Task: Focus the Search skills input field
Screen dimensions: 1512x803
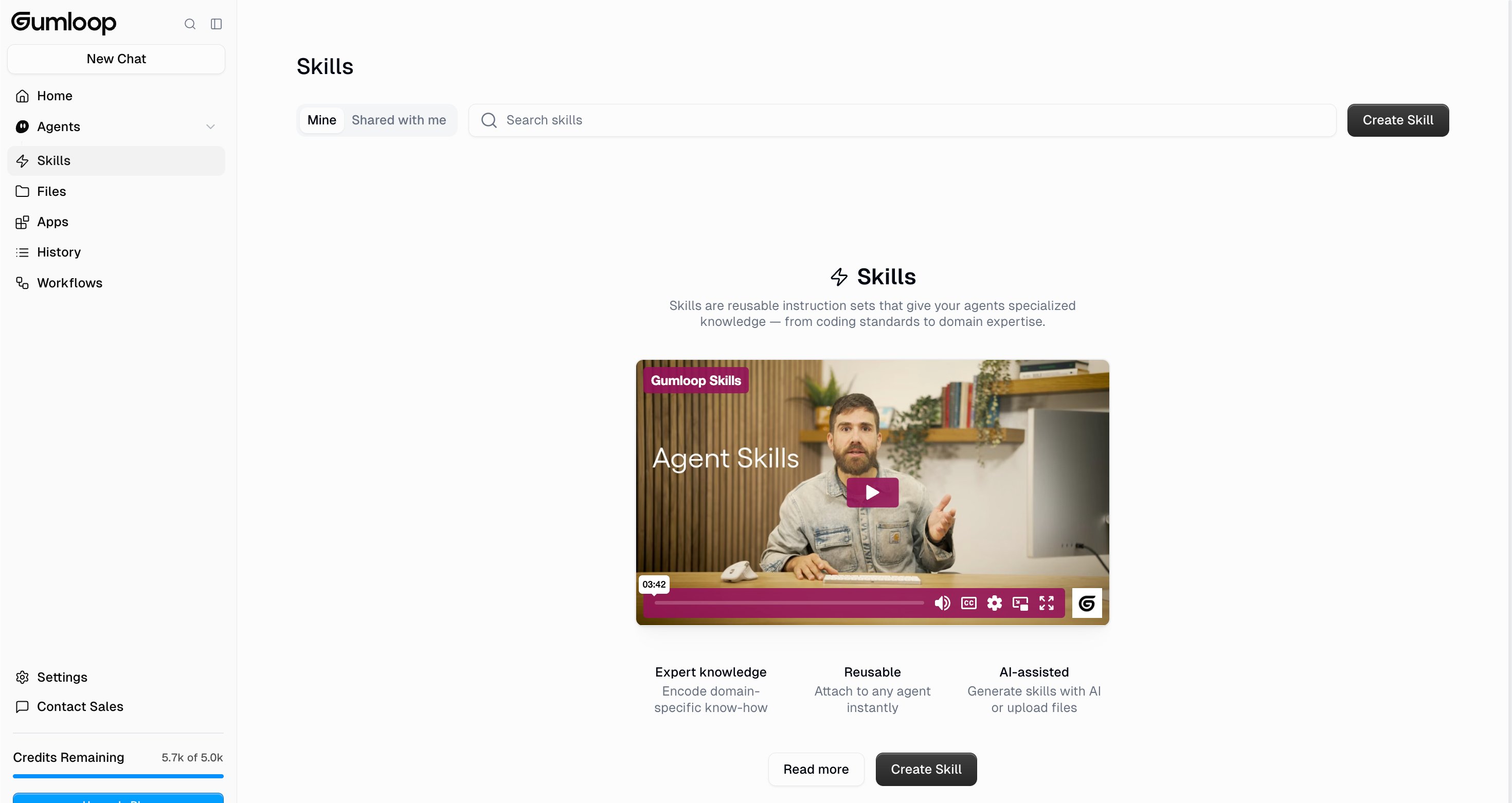Action: [x=902, y=120]
